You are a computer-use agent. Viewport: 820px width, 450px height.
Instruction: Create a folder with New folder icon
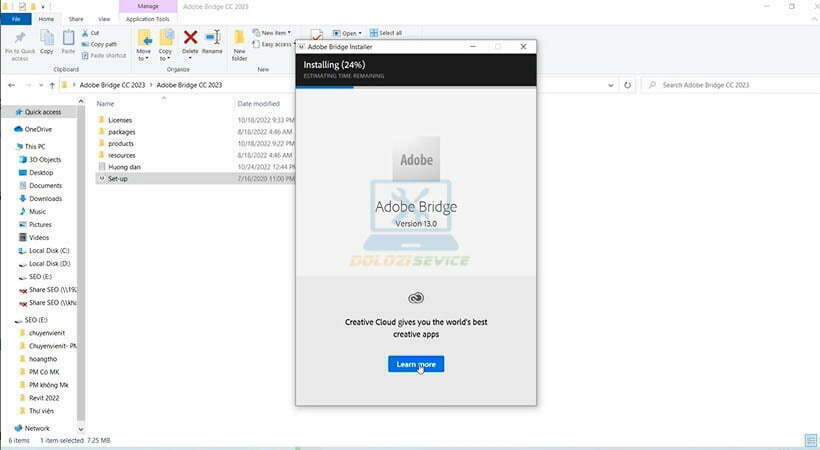(x=240, y=43)
